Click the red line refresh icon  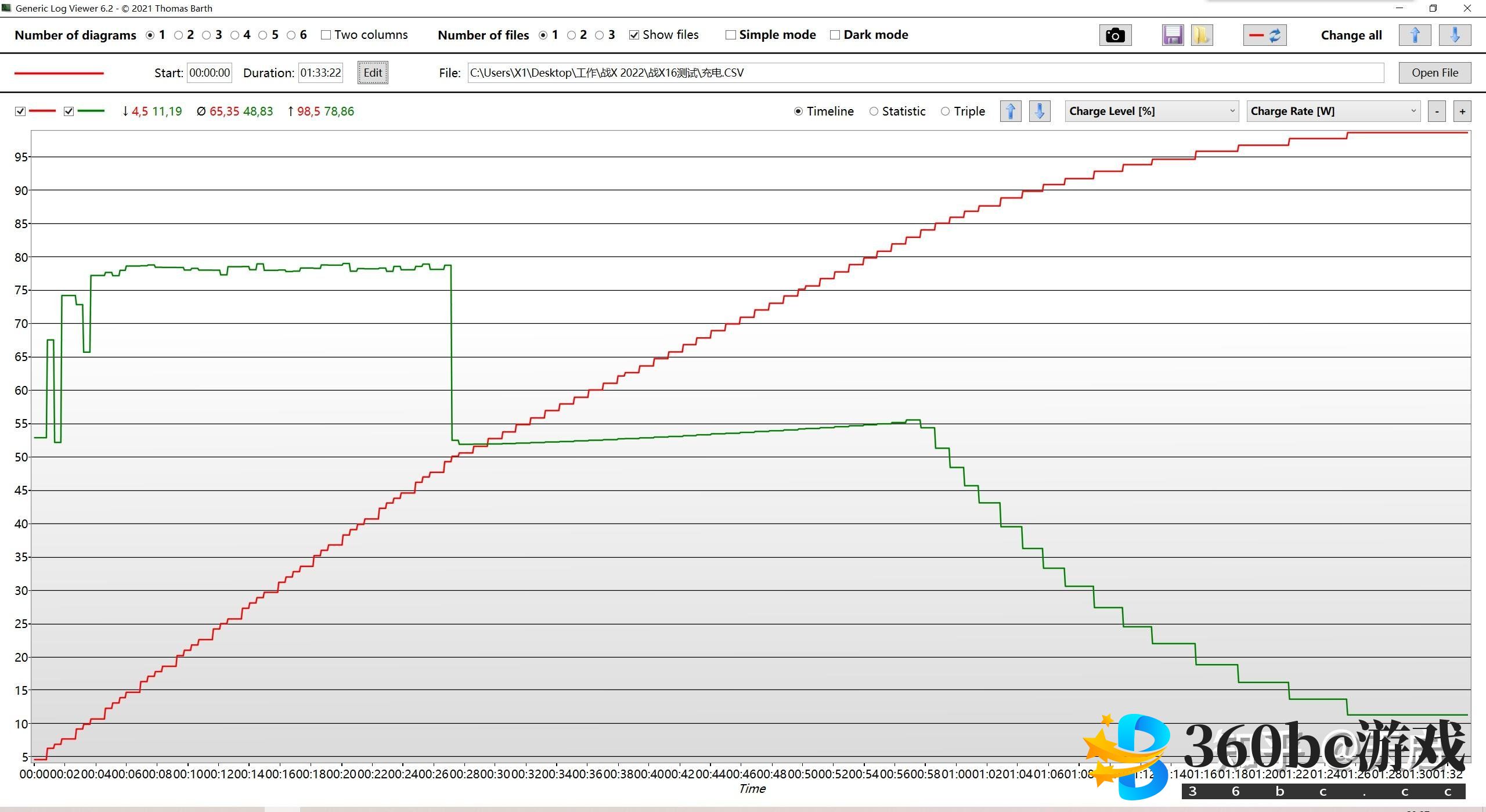point(1265,35)
